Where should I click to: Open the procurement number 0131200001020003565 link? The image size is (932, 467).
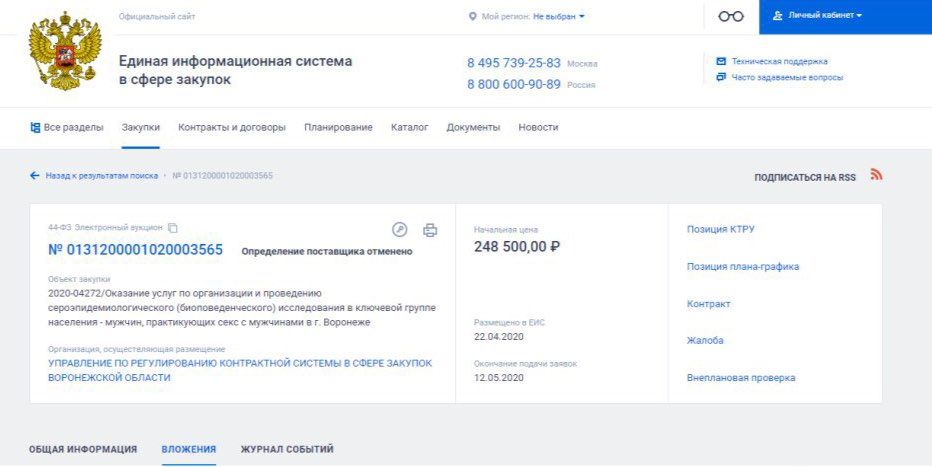coord(136,250)
